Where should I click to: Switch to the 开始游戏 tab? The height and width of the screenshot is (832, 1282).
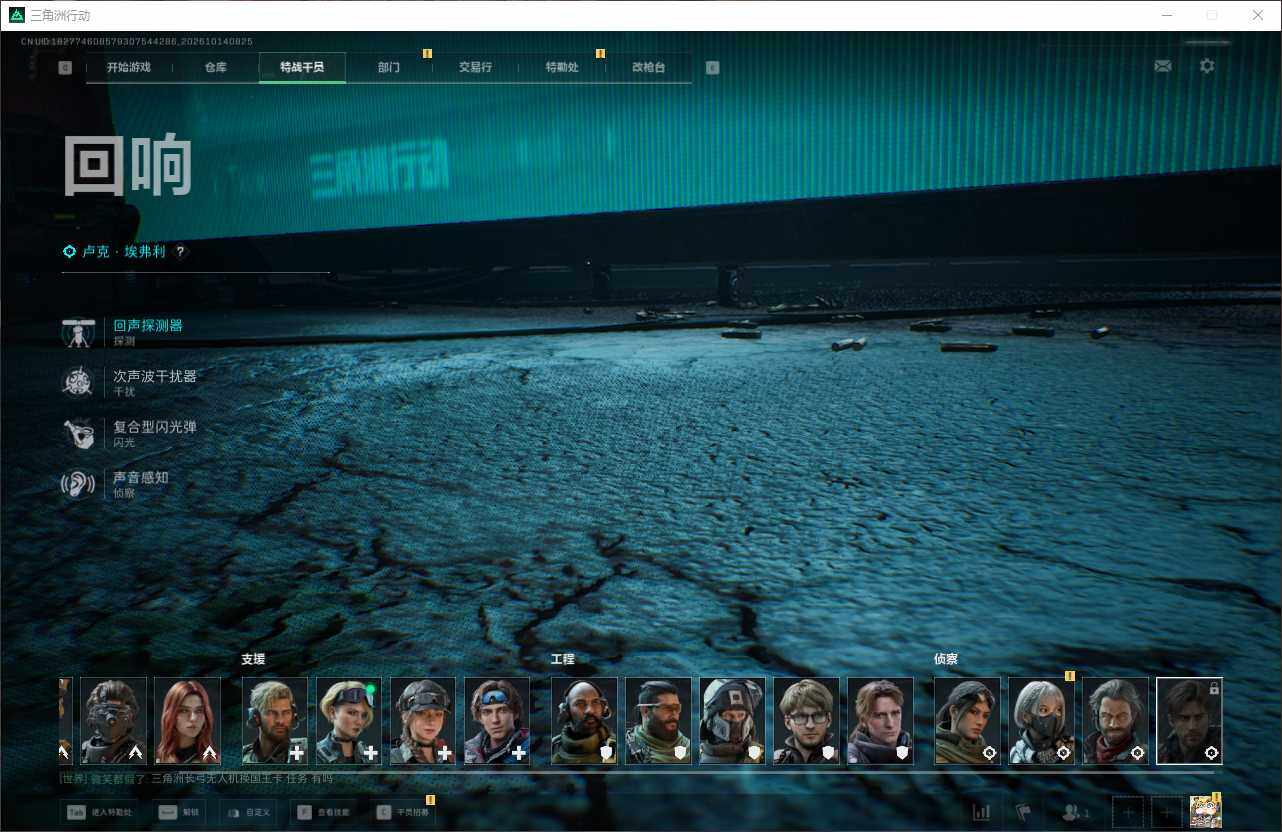pos(129,67)
